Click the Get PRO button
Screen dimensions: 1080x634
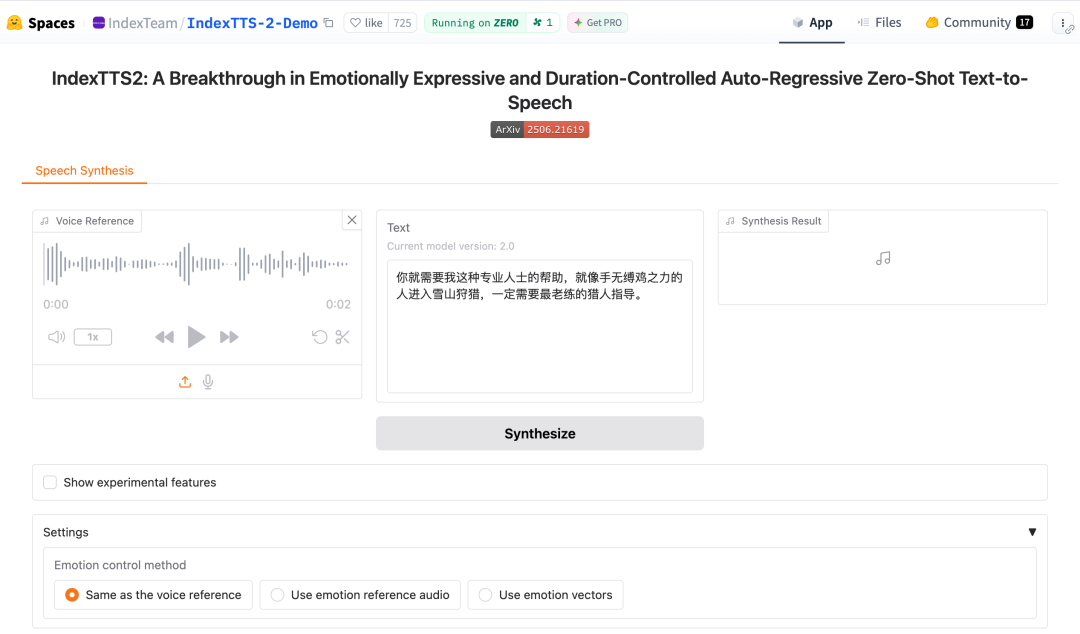[597, 23]
